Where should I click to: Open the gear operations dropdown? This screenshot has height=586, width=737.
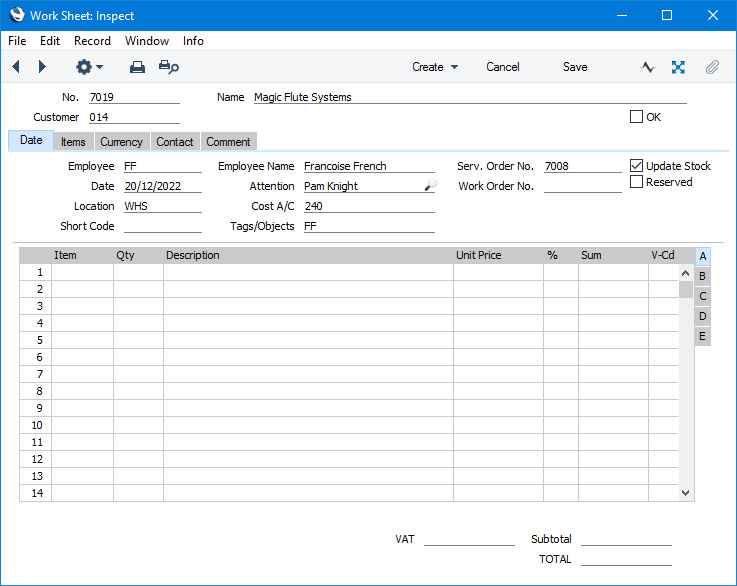tap(89, 67)
